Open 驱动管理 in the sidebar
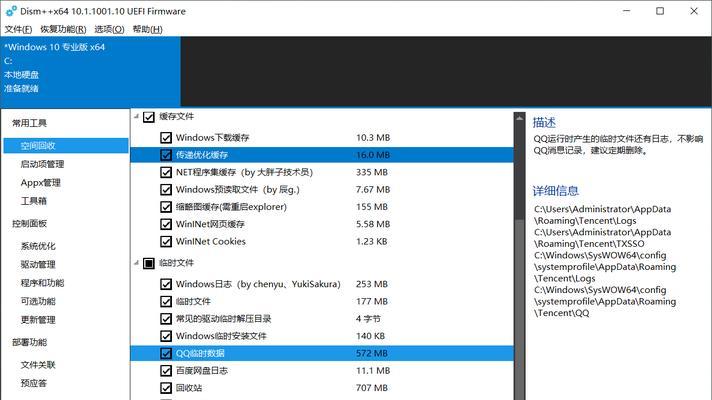712x400 pixels. click(x=38, y=264)
